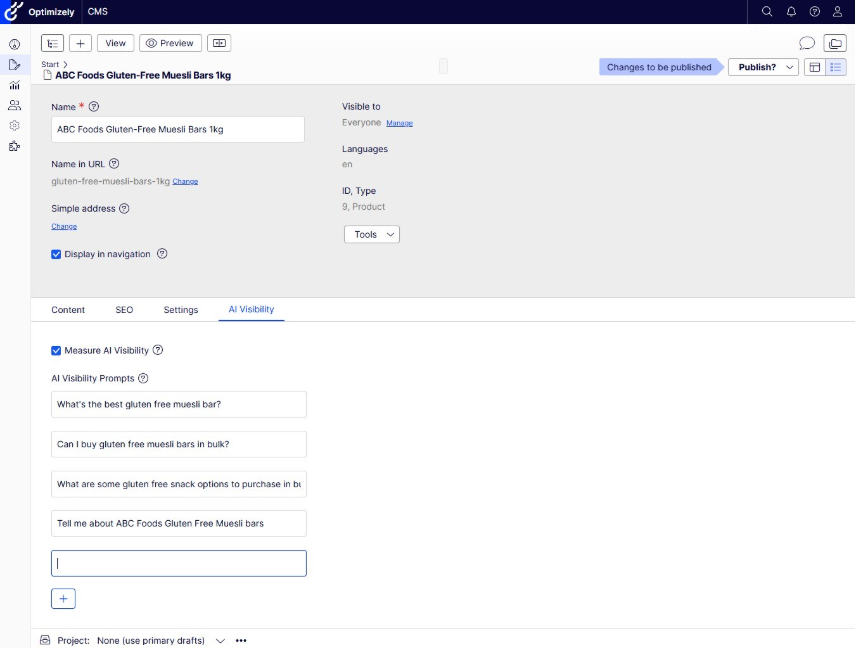Switch to the Settings tab

[x=181, y=310]
